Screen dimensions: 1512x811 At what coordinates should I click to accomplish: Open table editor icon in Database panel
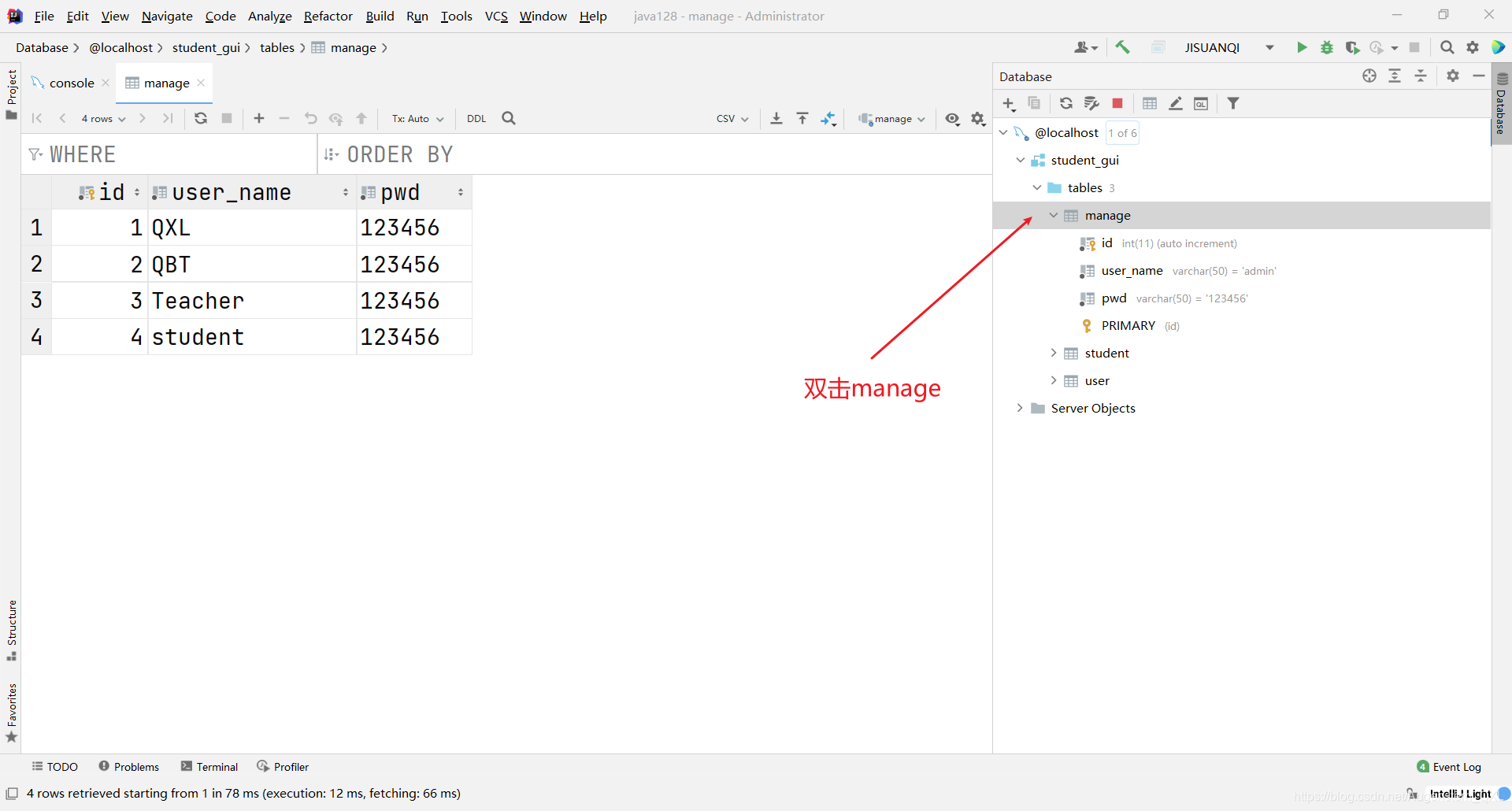(1150, 103)
